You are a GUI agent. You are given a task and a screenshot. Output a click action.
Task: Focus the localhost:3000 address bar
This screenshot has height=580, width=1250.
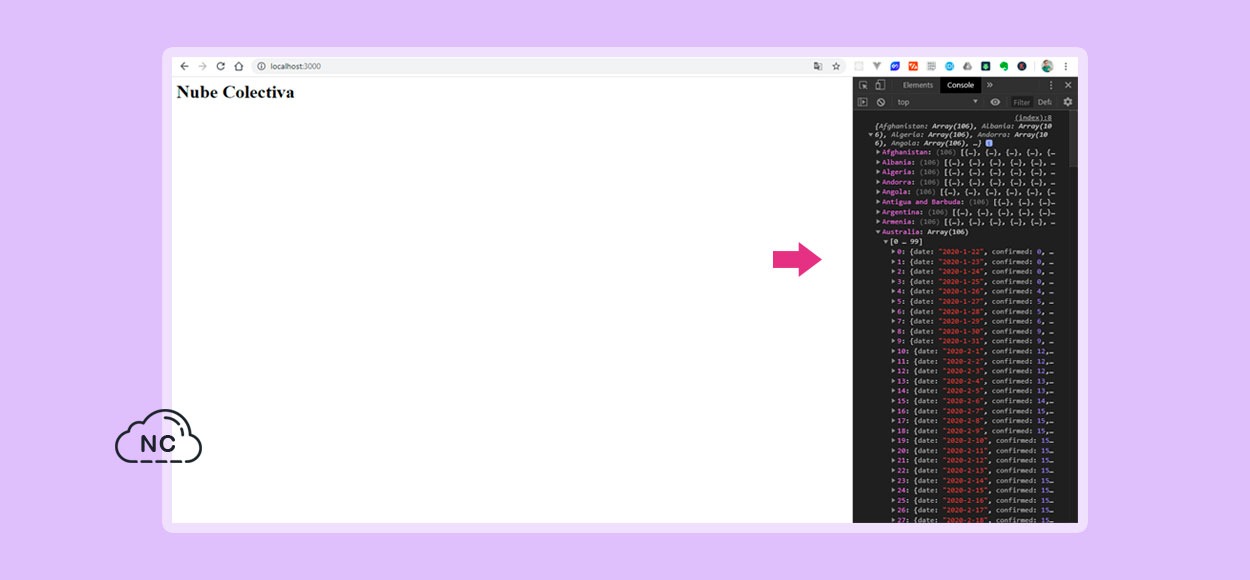tap(548, 66)
